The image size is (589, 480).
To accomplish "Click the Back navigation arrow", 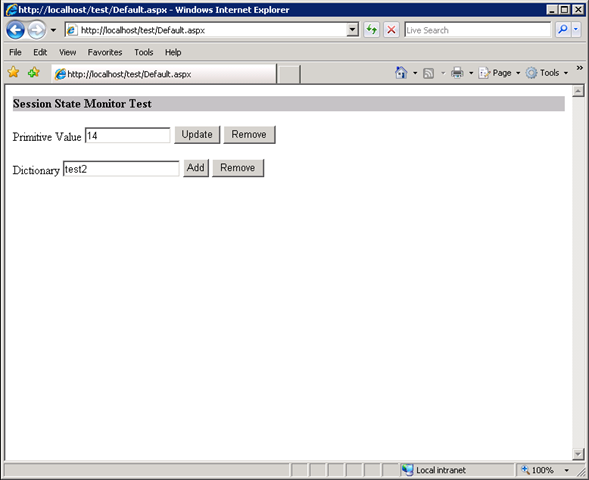I will pyautogui.click(x=15, y=30).
